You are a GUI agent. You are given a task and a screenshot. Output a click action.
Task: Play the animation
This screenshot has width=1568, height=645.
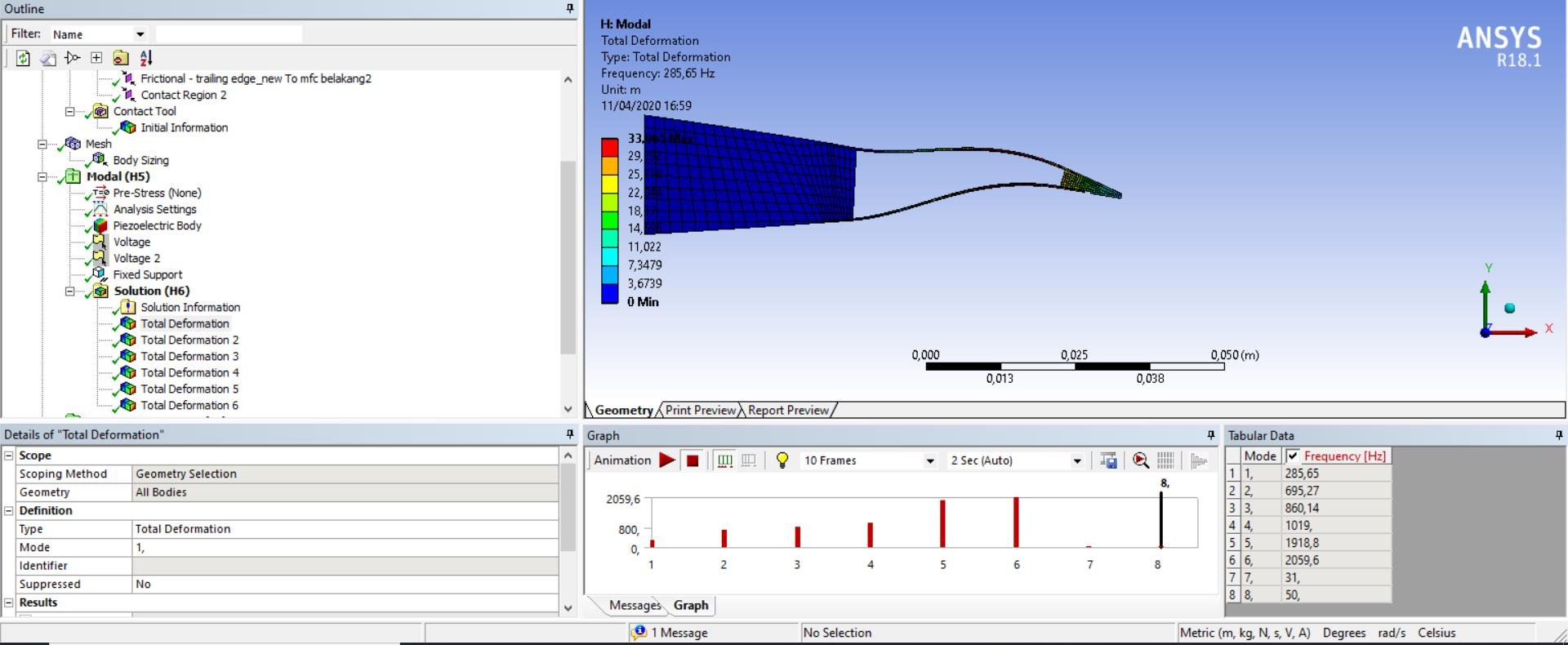coord(667,460)
